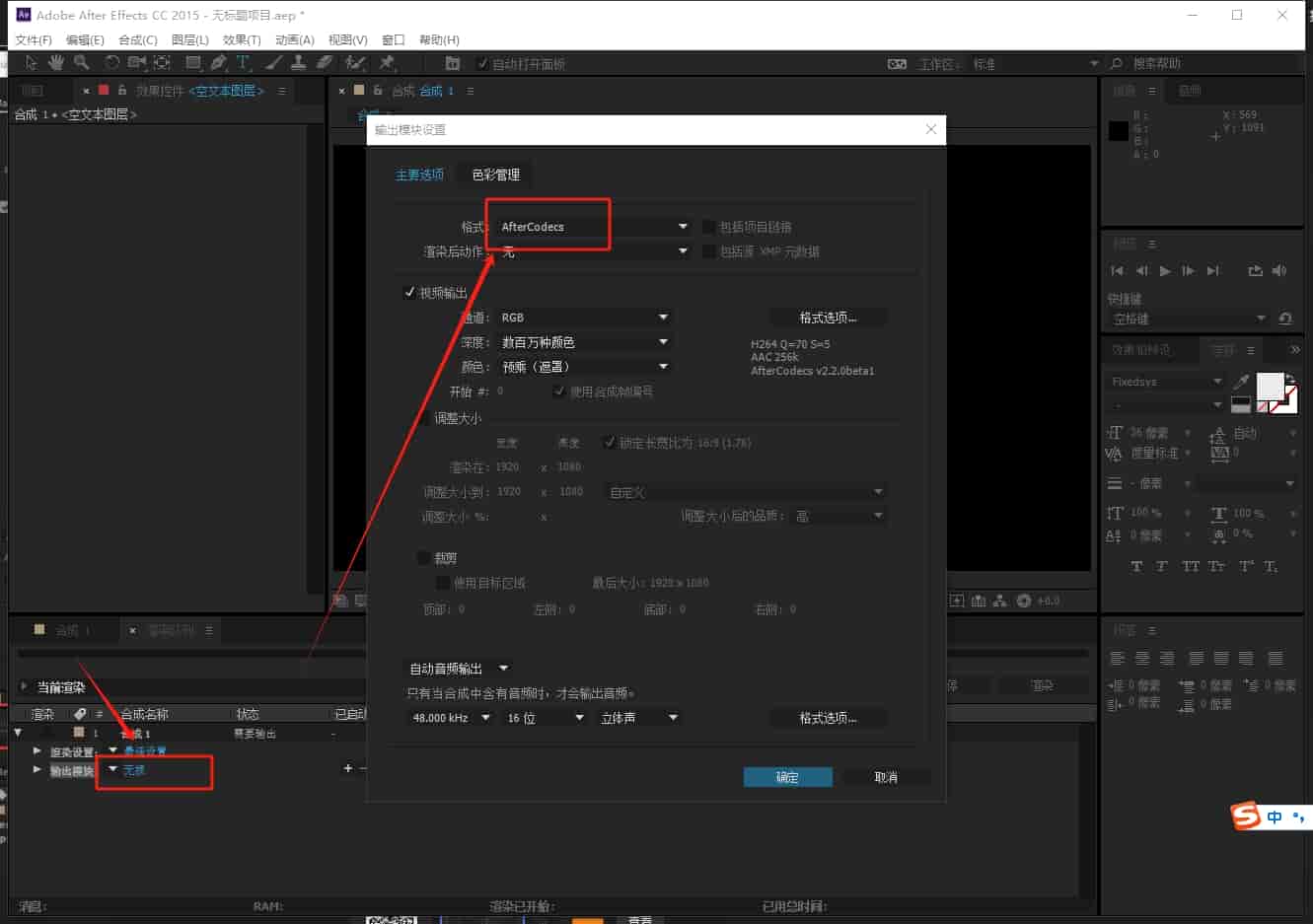The width and height of the screenshot is (1313, 924).
Task: Toggle 包括源 XMP 元数据 checkbox
Action: pyautogui.click(x=708, y=250)
